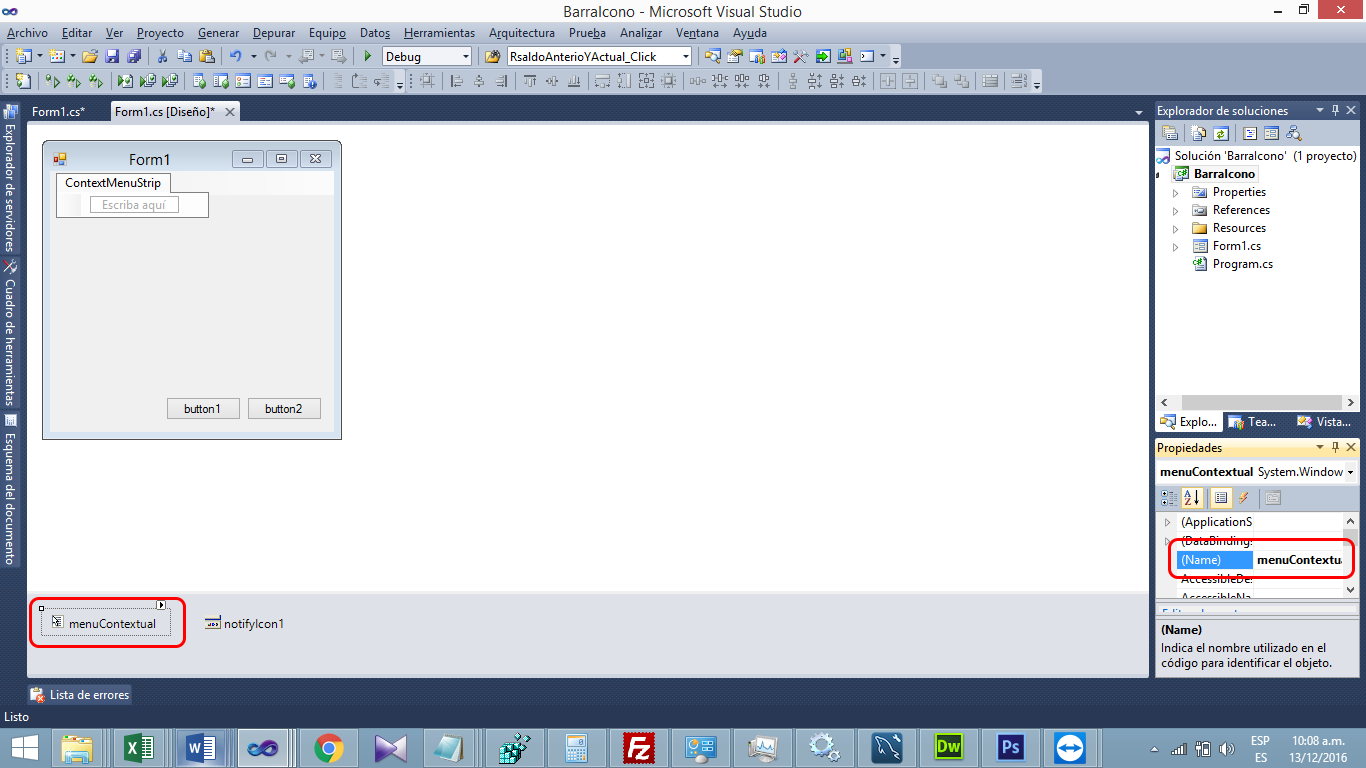1366x768 pixels.
Task: Select the Categorized view icon in Propiedades
Action: point(1169,497)
